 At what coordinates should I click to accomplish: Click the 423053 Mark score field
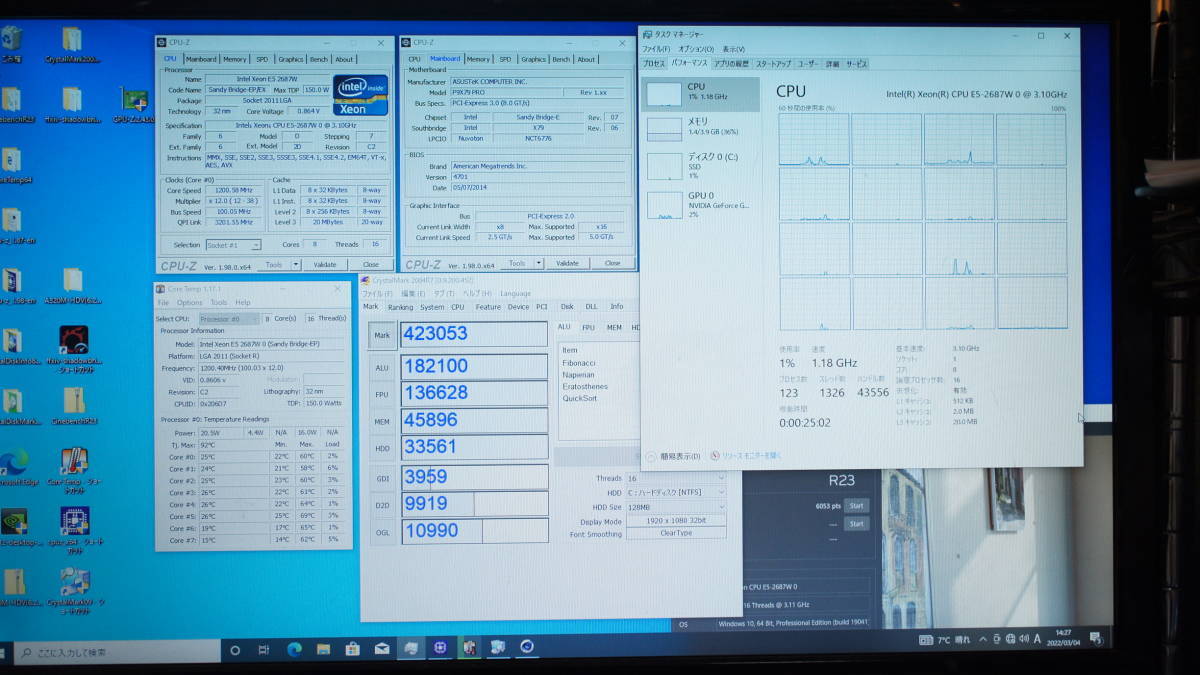(x=474, y=335)
